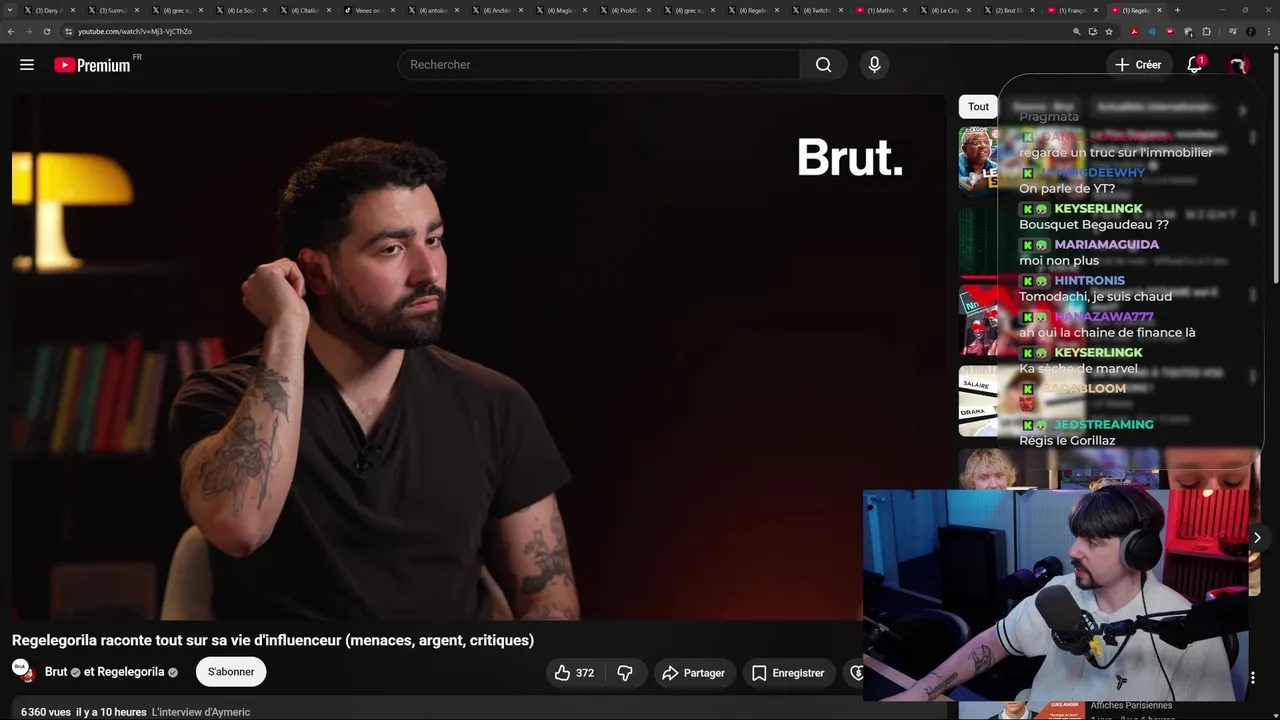Switch to TikTok Venez on tab
1280x720 pixels.
[x=368, y=10]
